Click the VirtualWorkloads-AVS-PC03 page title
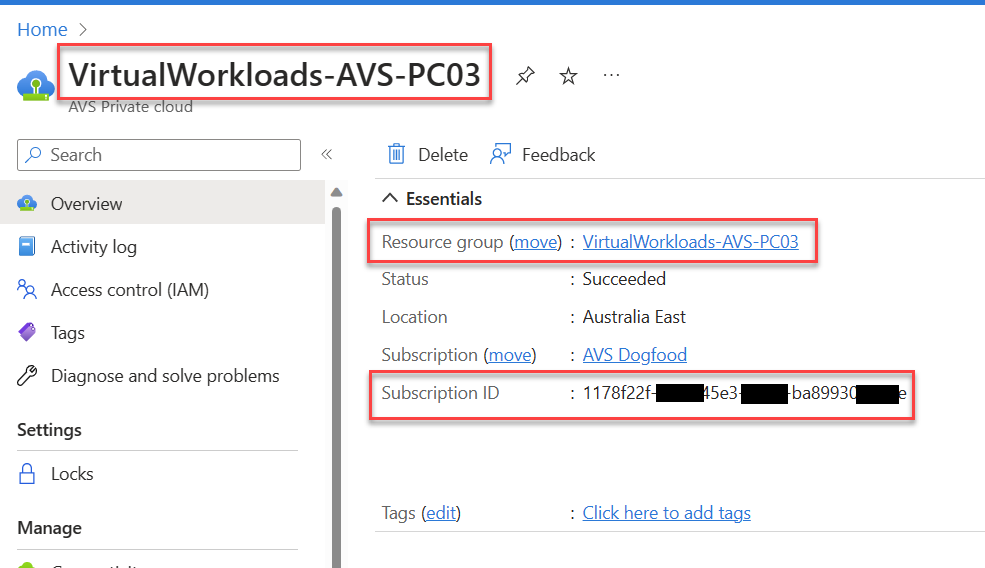 (275, 74)
